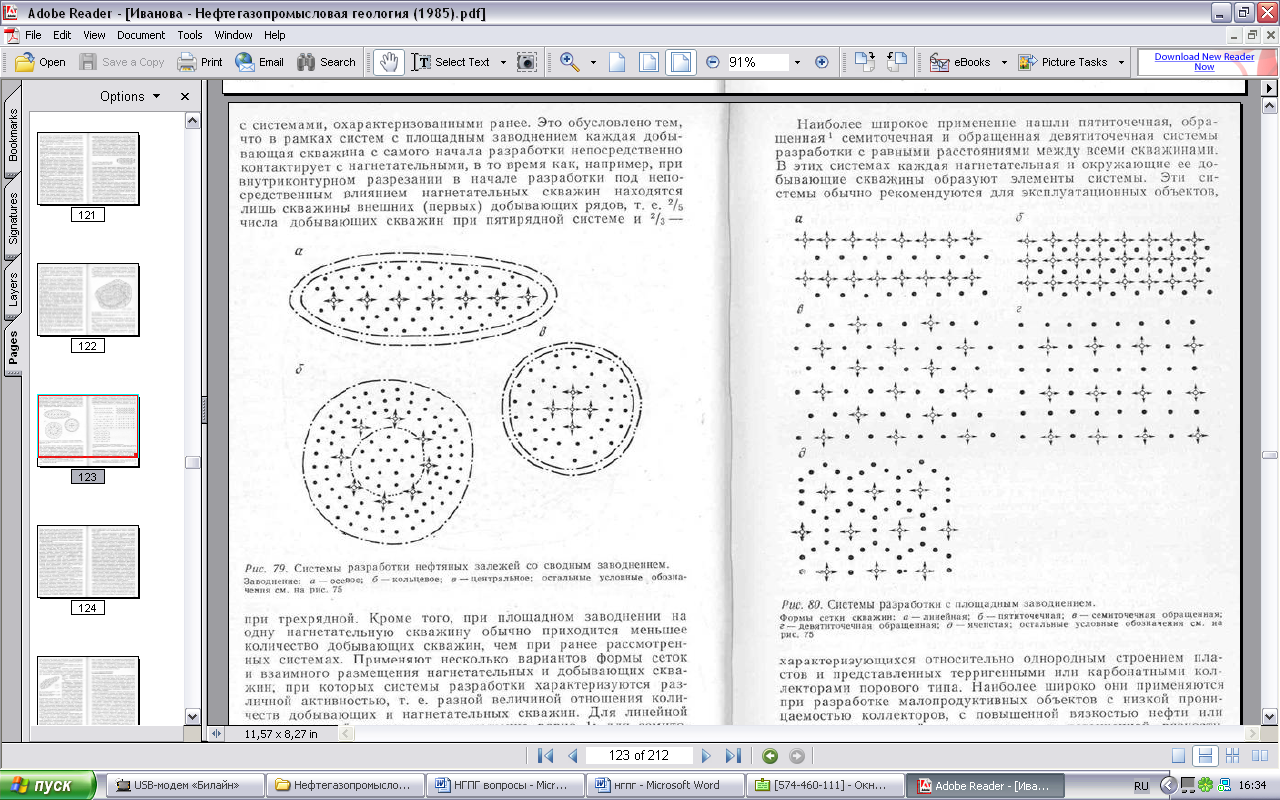Set Fit Page view
Image resolution: width=1280 pixels, height=800 pixels.
tap(649, 62)
